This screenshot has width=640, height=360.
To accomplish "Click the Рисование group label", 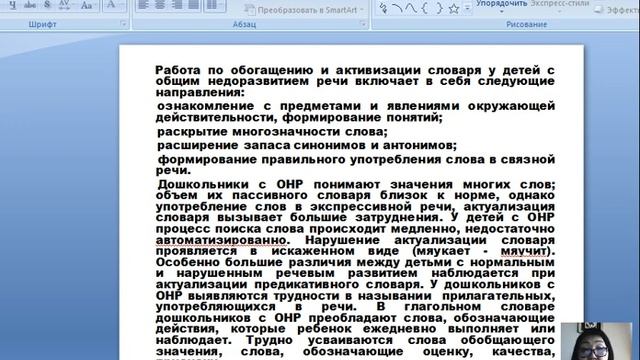I will (x=527, y=24).
